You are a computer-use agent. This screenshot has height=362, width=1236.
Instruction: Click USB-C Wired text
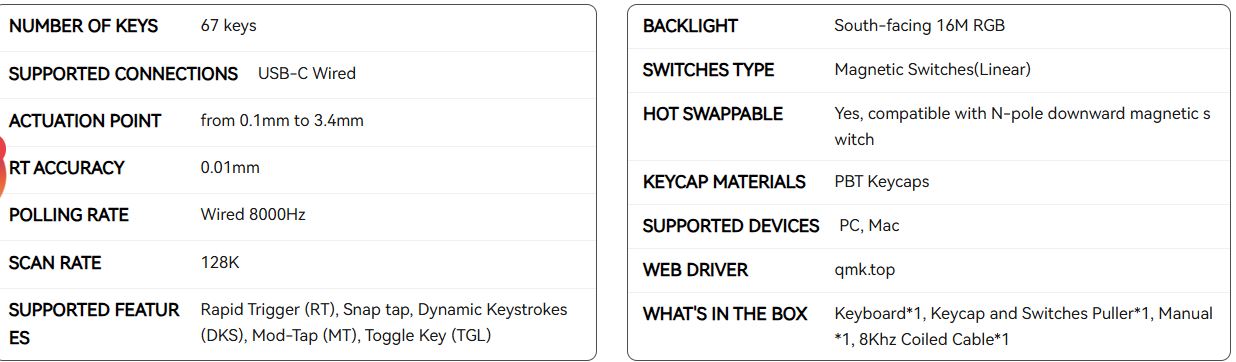(x=307, y=74)
